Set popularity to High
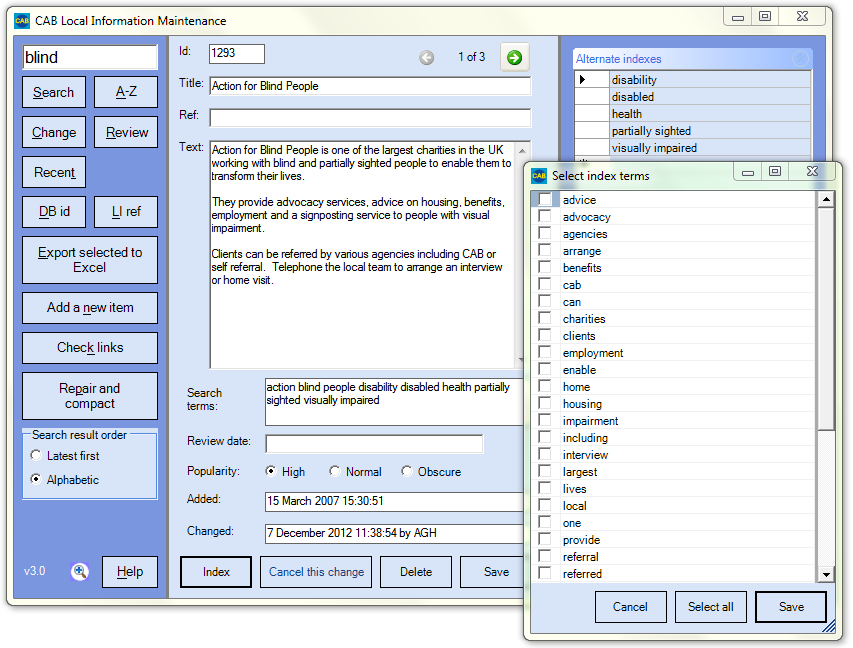 [270, 471]
